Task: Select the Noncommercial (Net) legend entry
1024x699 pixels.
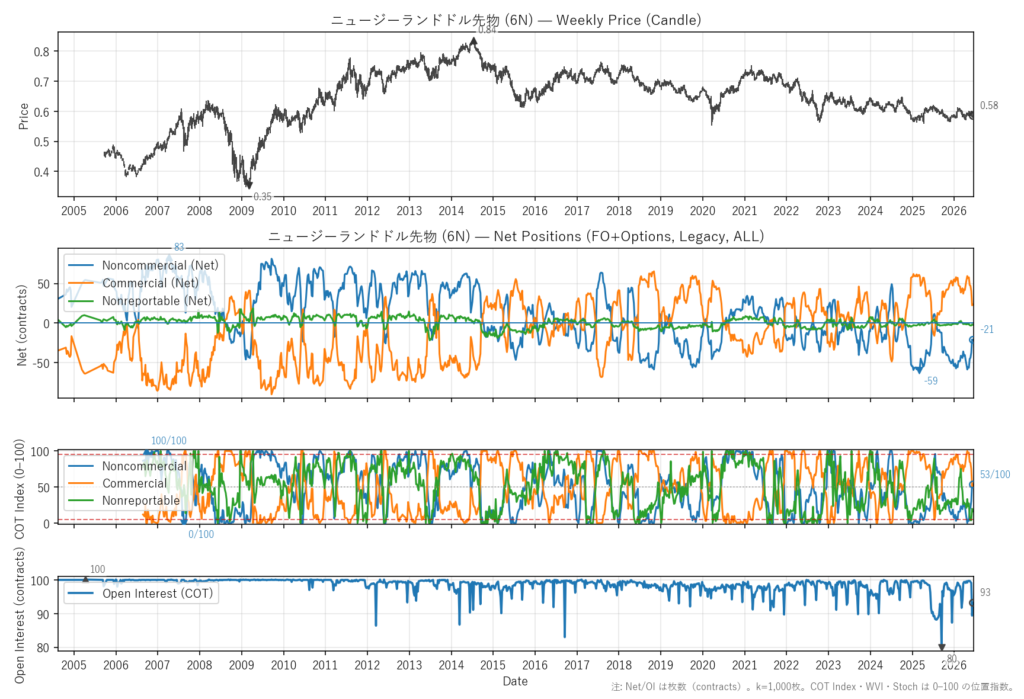Action: coord(144,265)
